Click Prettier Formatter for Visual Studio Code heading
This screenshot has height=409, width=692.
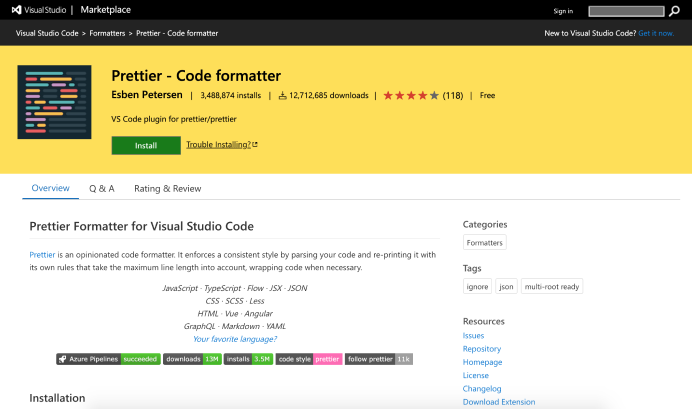coord(141,226)
